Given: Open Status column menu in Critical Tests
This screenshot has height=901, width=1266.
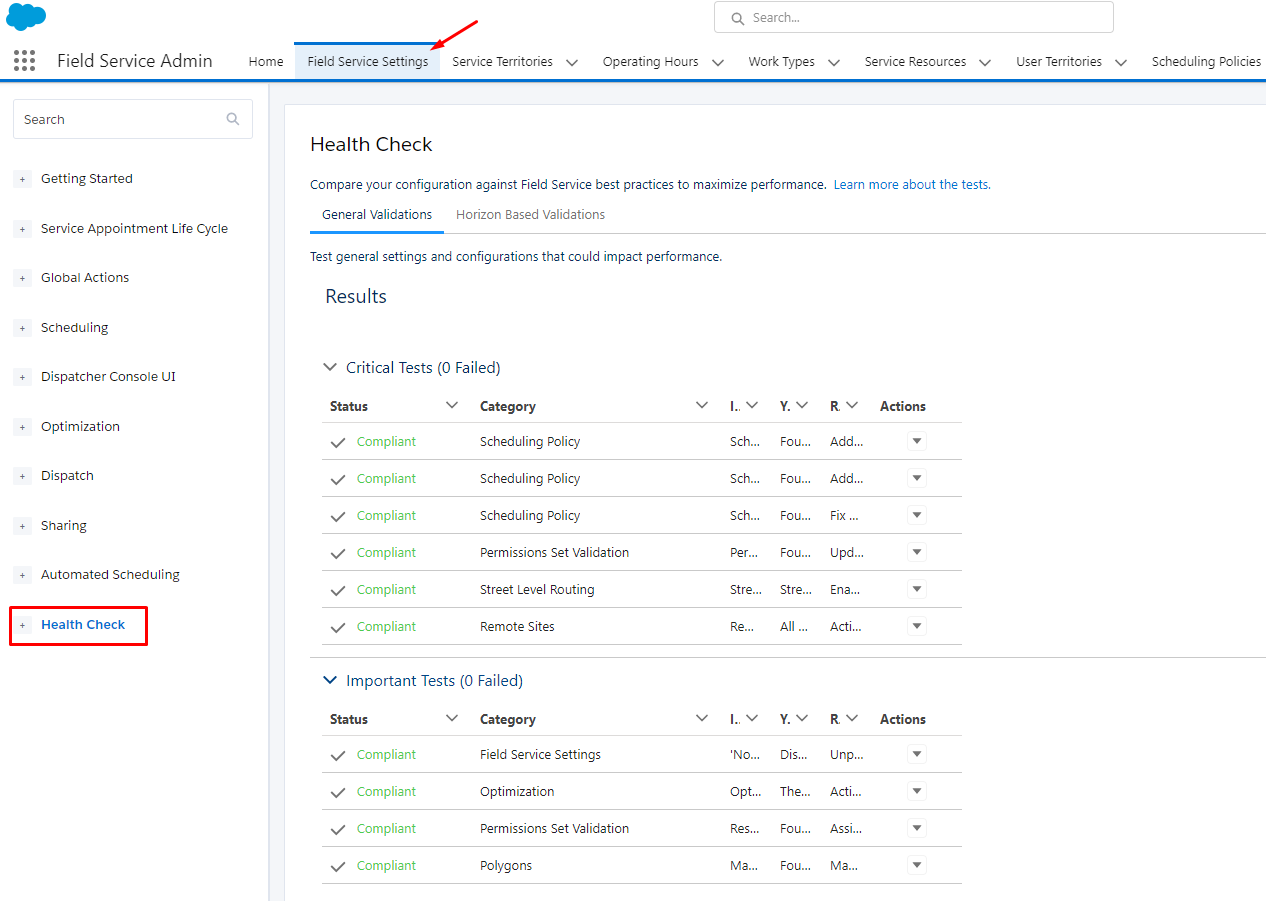Looking at the screenshot, I should click(452, 405).
